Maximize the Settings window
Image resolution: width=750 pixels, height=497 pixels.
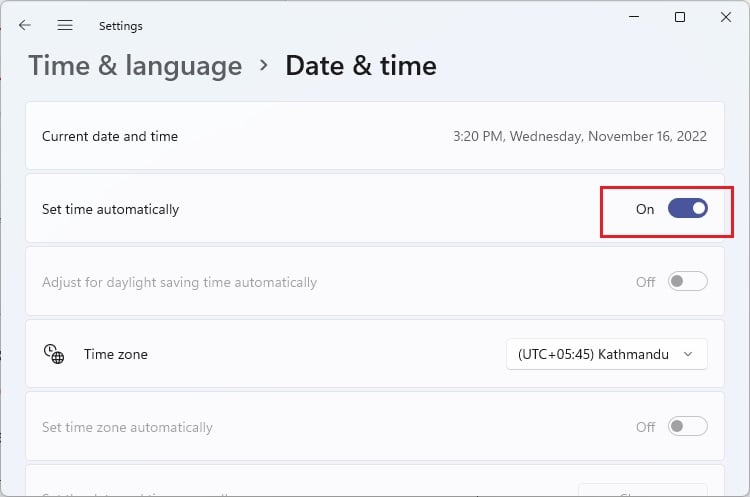pos(680,17)
